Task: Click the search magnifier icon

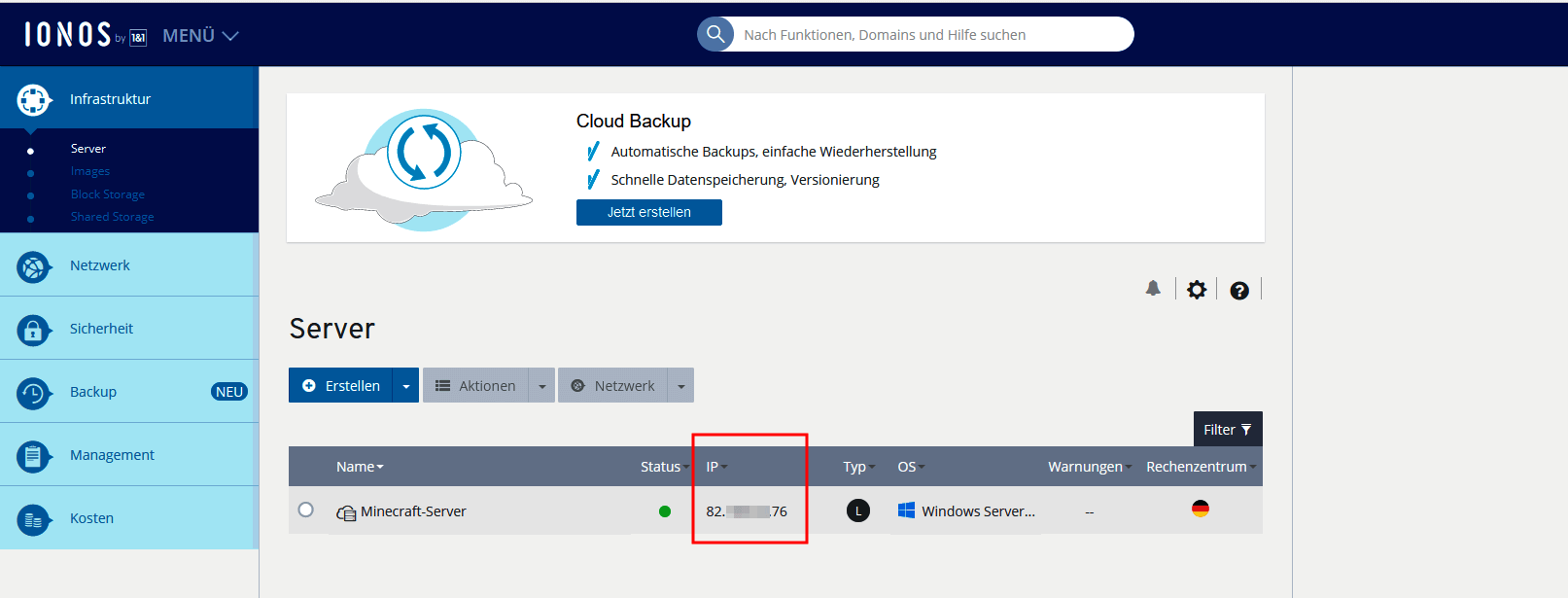Action: click(715, 35)
